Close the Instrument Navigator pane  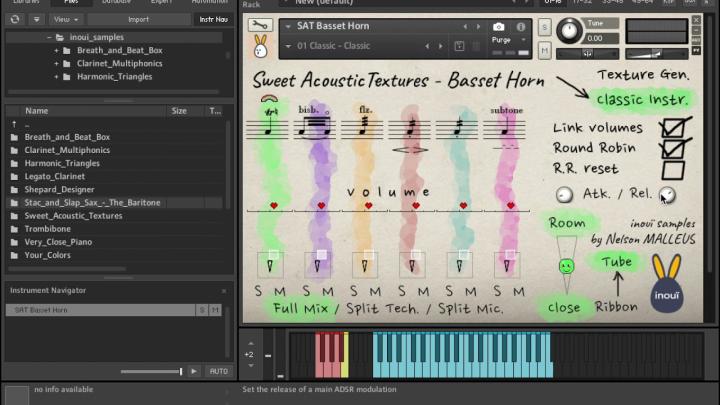(x=224, y=291)
